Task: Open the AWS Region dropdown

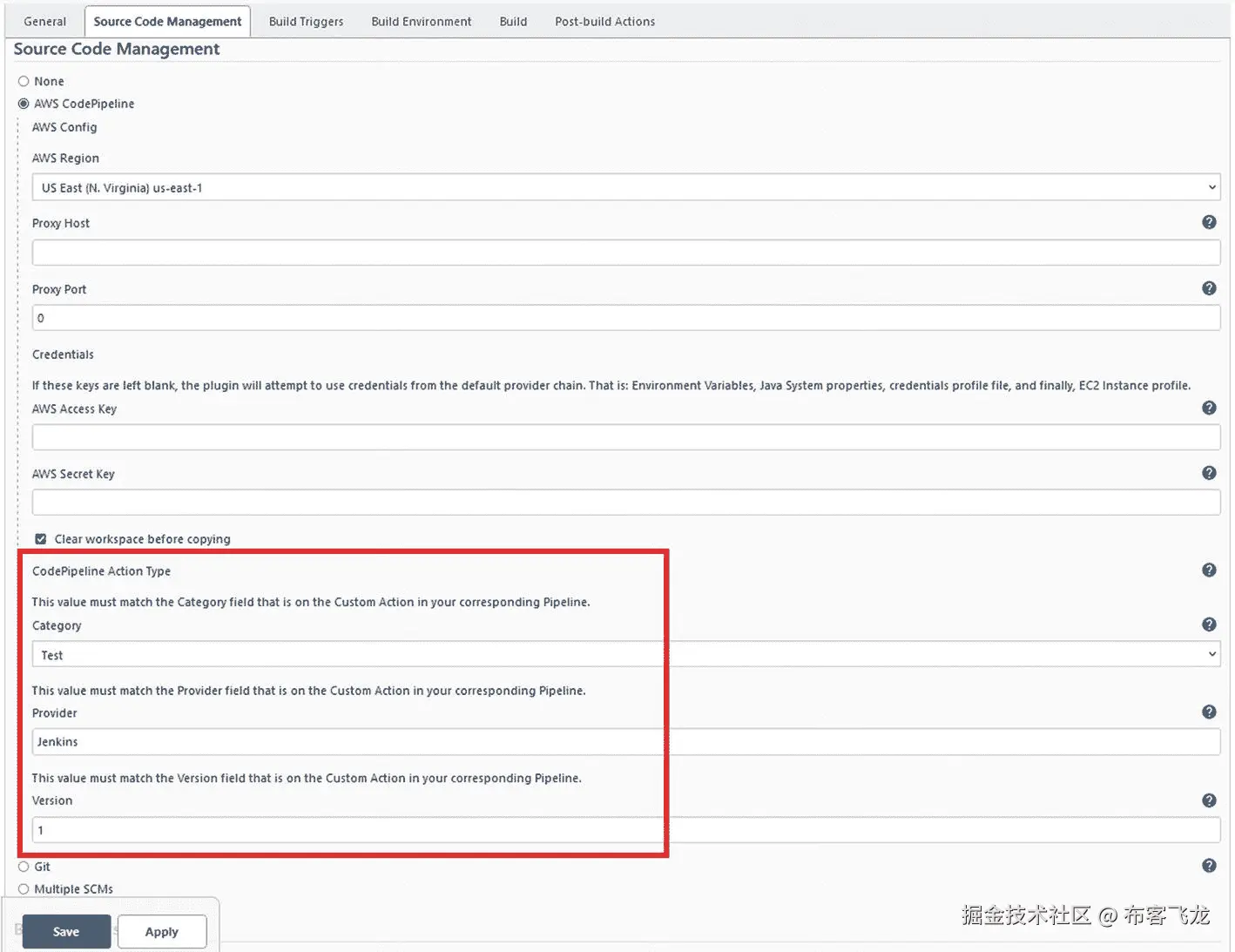Action: (626, 187)
